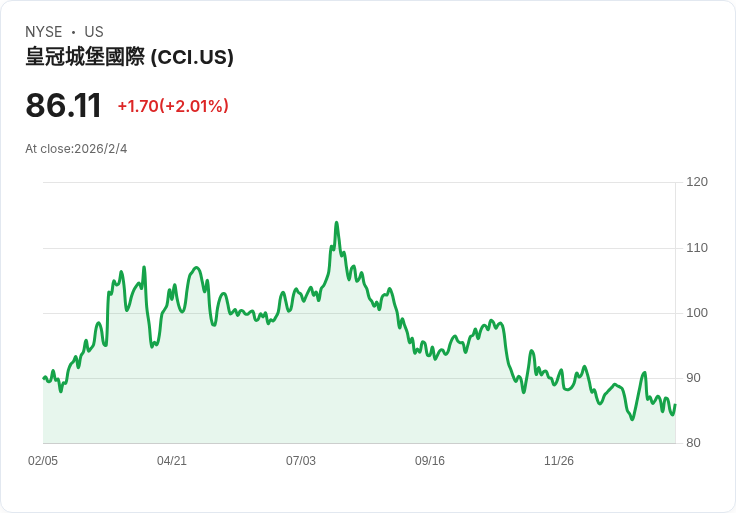736x513 pixels.
Task: Click the +1.70(+2.01%) price change text
Action: (172, 106)
